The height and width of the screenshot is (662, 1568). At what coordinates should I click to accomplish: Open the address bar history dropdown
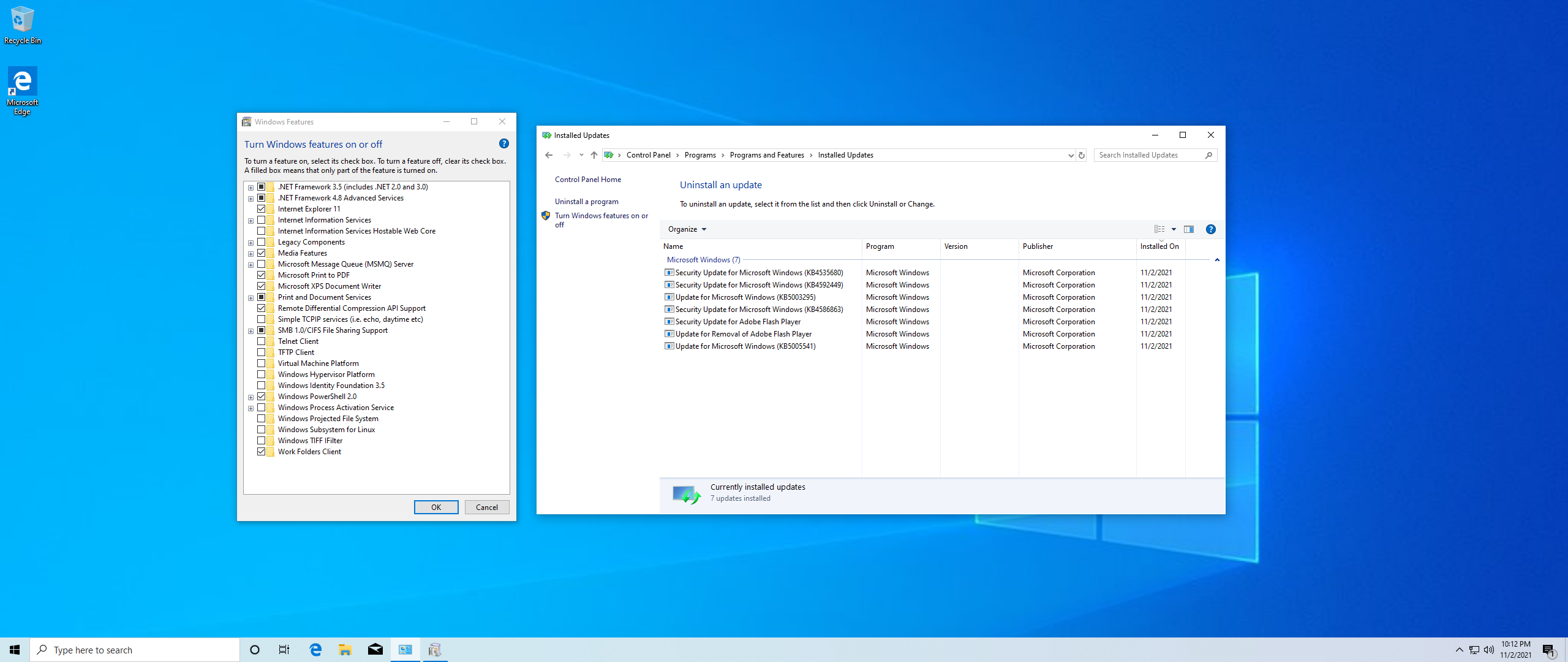pos(1071,155)
